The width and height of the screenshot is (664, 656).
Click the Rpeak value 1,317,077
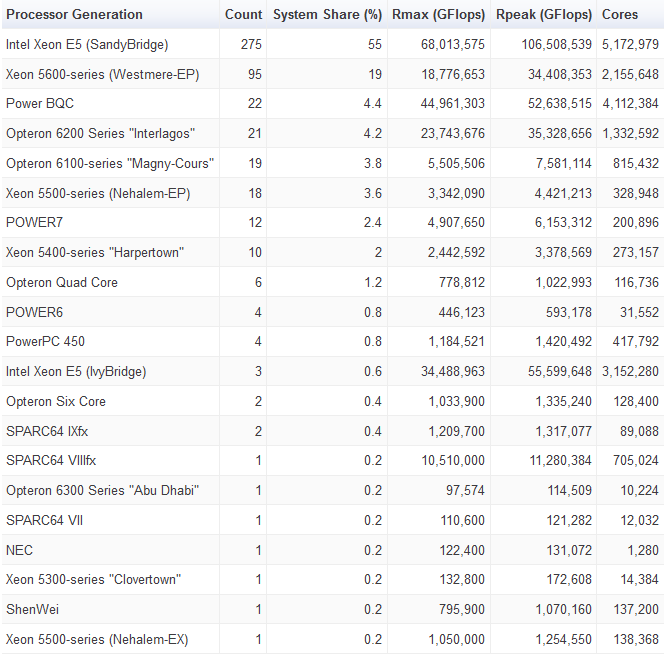coord(564,432)
